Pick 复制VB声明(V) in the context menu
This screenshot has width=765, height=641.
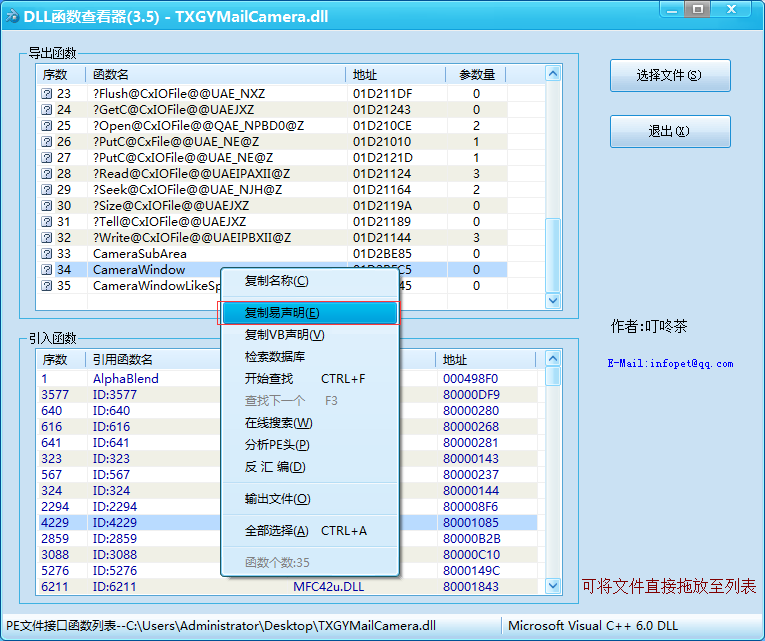pyautogui.click(x=284, y=335)
